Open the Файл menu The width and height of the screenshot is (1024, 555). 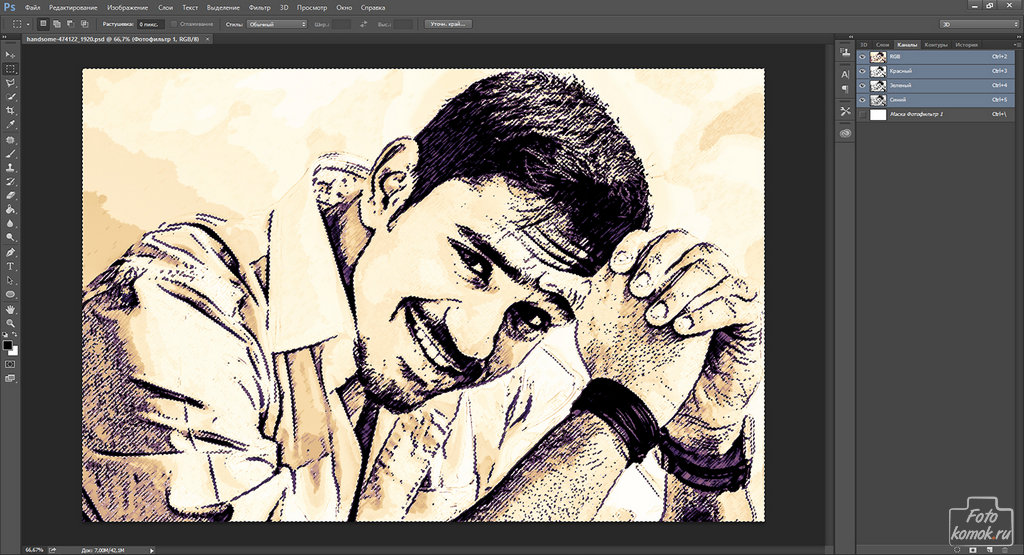(x=32, y=8)
